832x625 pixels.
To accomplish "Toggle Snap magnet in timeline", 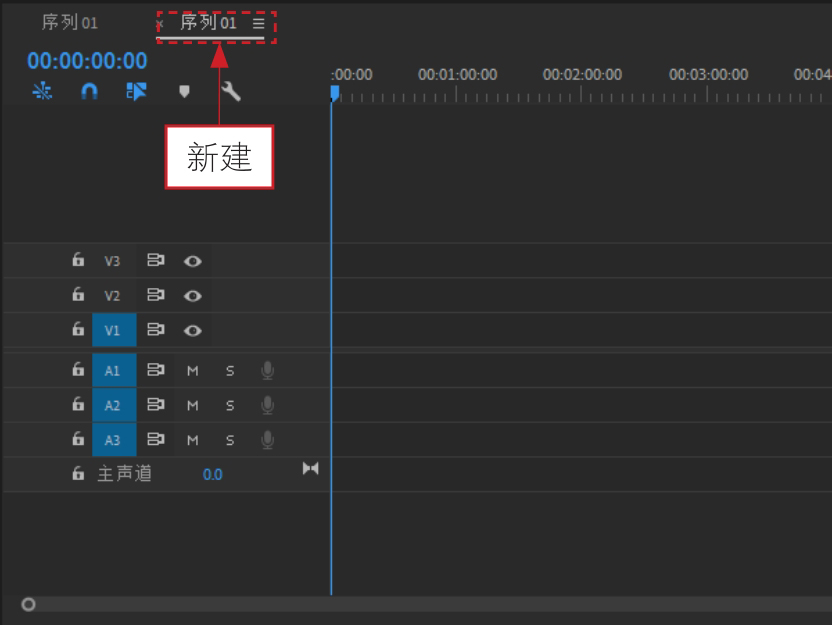I will [89, 91].
